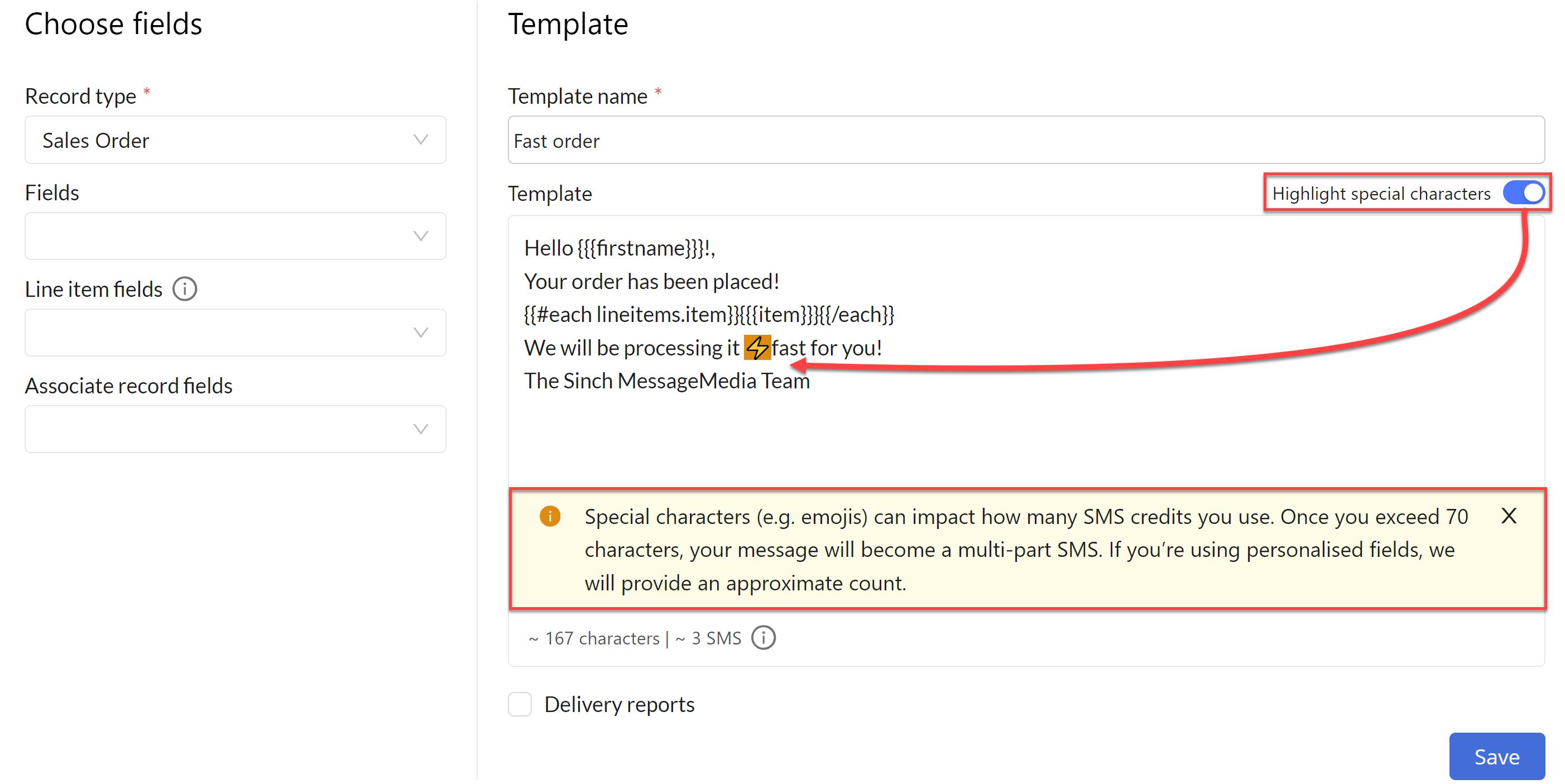Click the Record type label

80,96
